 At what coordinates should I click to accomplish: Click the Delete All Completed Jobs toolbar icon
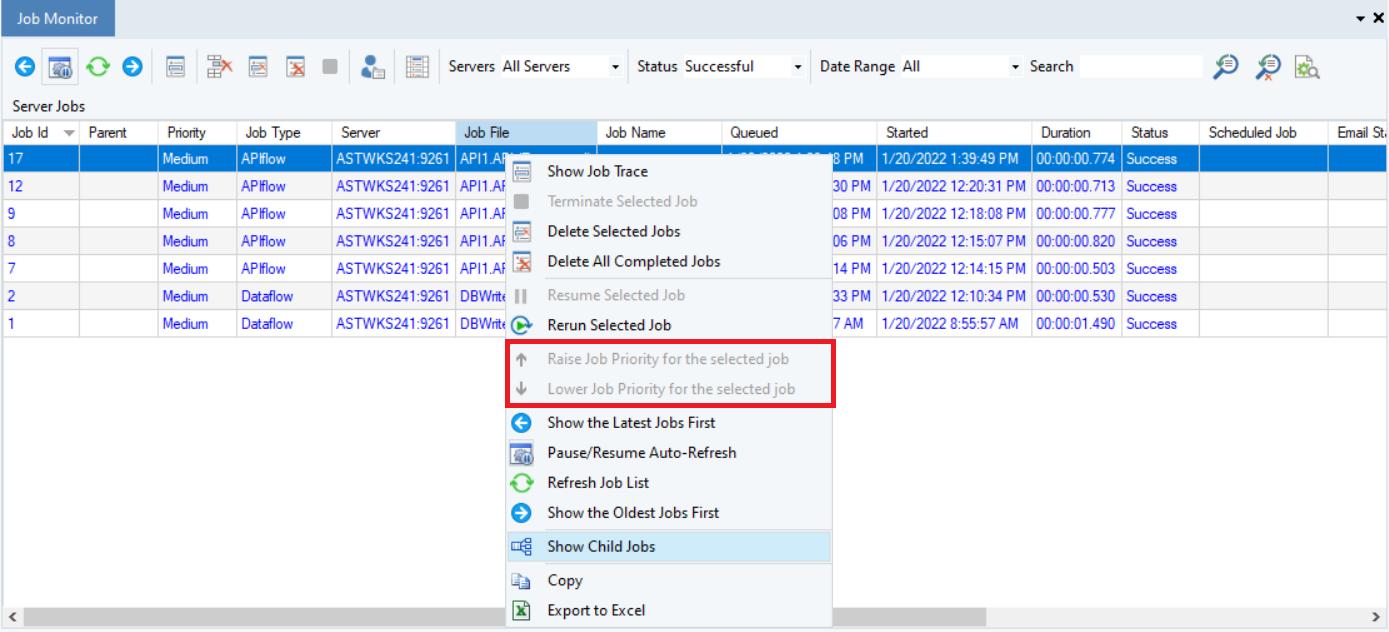(x=296, y=67)
